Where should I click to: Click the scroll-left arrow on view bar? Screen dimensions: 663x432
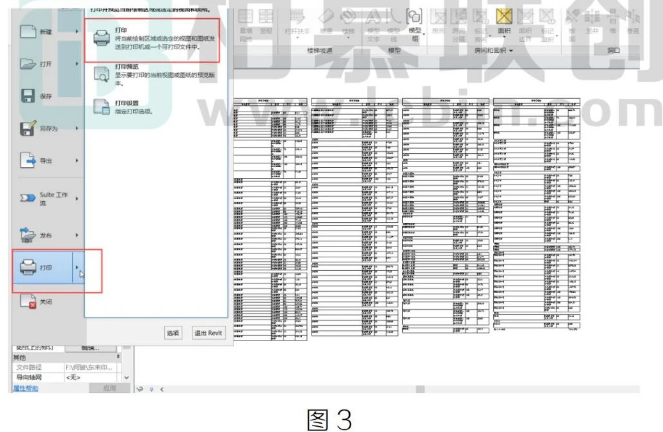point(162,389)
